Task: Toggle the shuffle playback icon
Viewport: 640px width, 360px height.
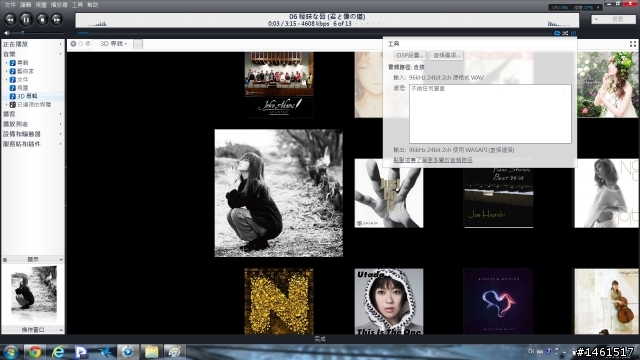Action: pos(565,33)
